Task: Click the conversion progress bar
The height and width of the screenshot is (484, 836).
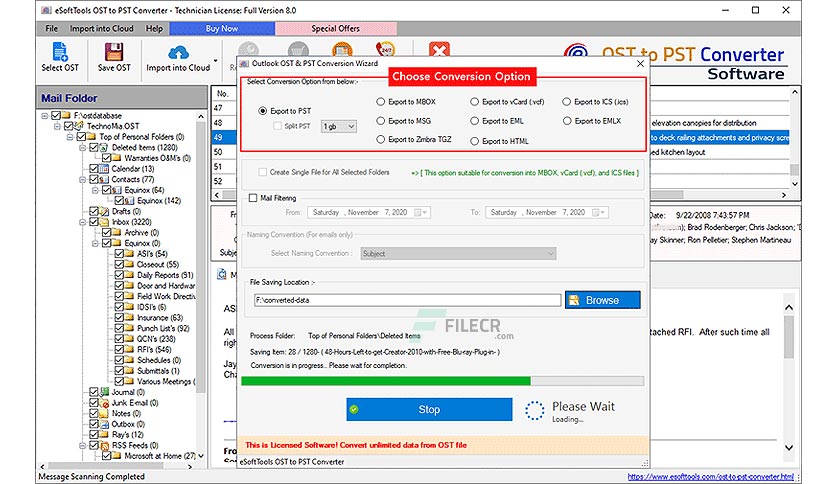Action: (x=443, y=381)
